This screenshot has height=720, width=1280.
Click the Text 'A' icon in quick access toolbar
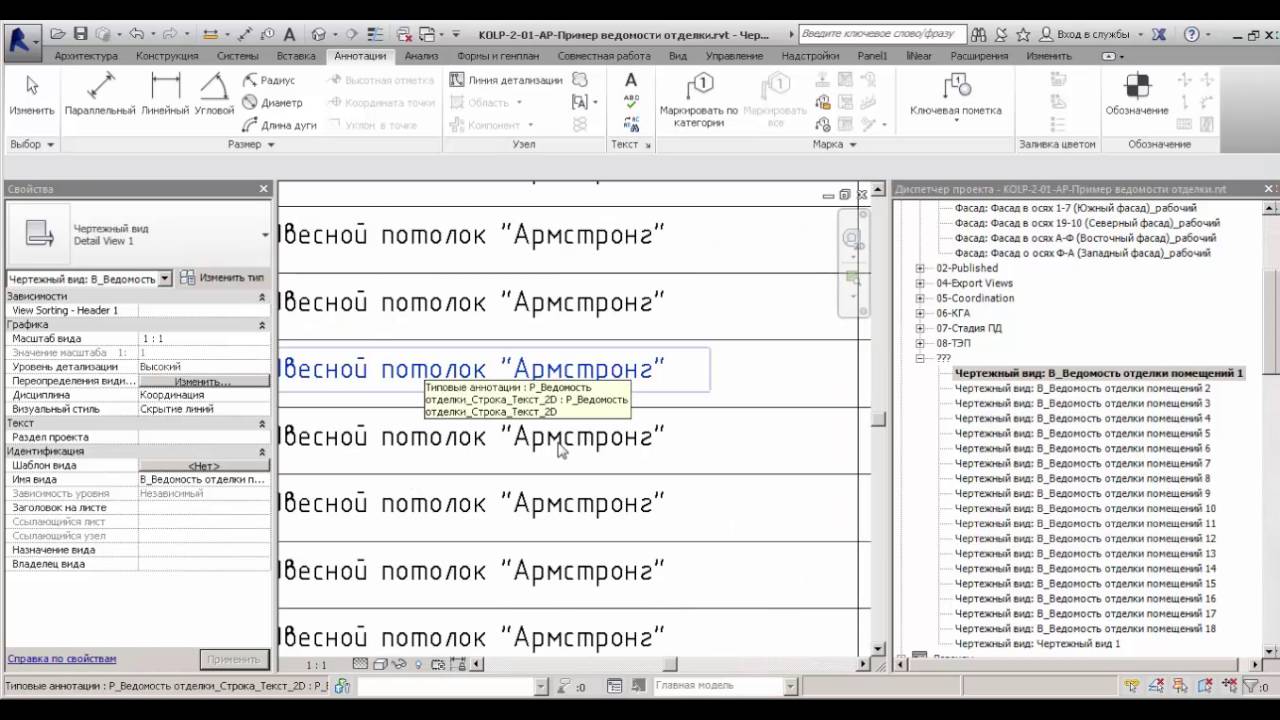[x=289, y=34]
